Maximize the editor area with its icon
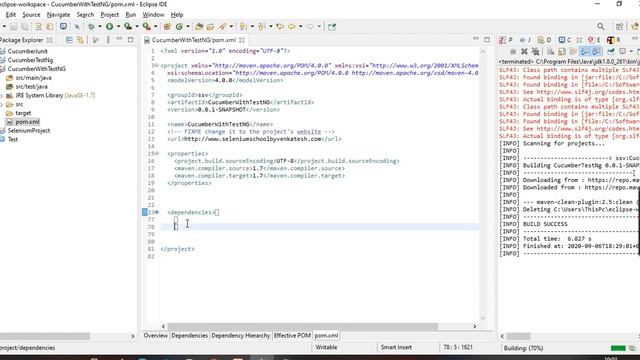Screen dimensions: 640x360 tap(487, 40)
